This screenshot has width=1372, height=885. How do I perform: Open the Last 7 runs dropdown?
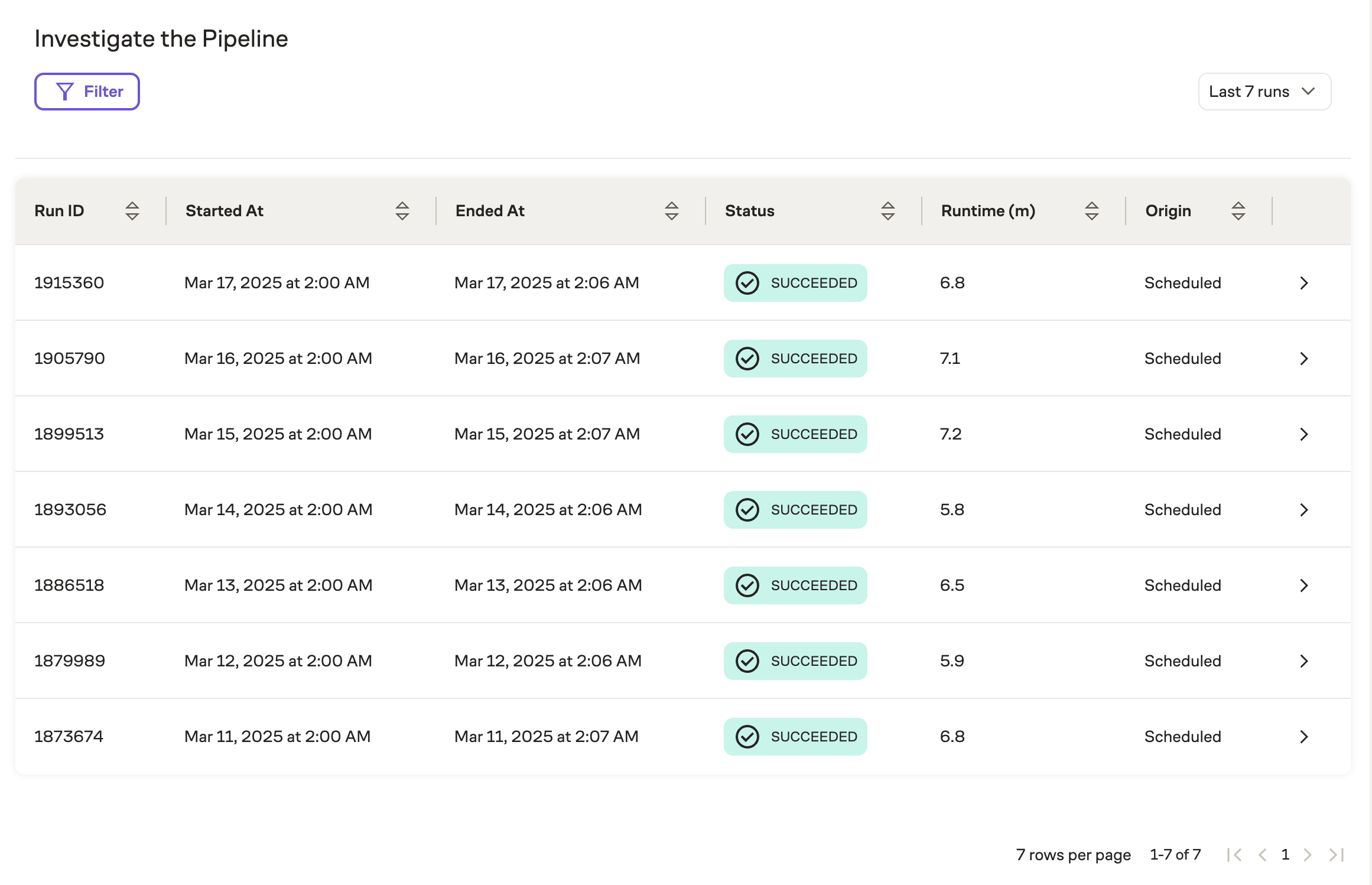[x=1264, y=91]
